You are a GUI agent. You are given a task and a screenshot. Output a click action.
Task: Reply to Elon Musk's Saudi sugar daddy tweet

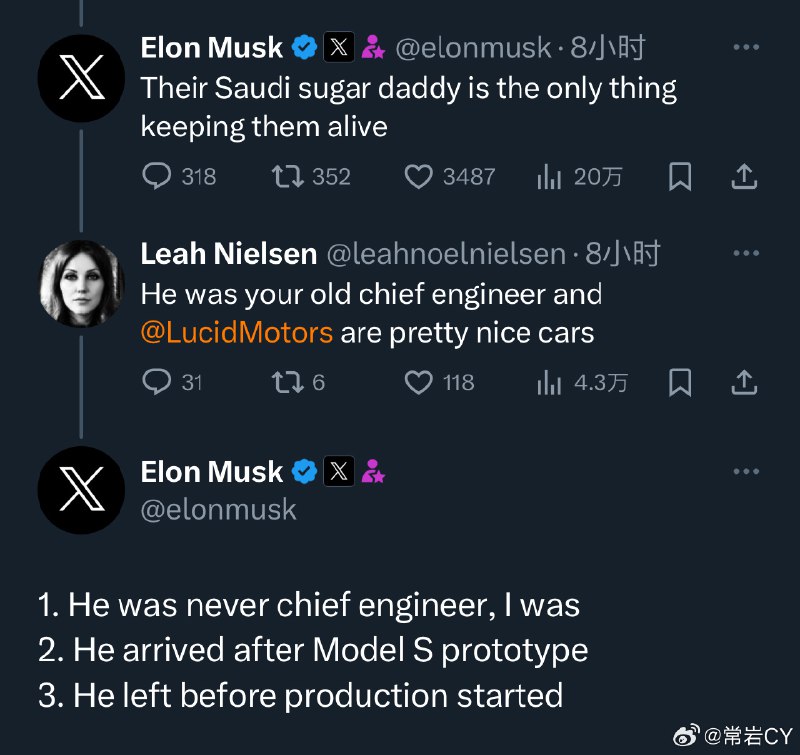tap(156, 176)
